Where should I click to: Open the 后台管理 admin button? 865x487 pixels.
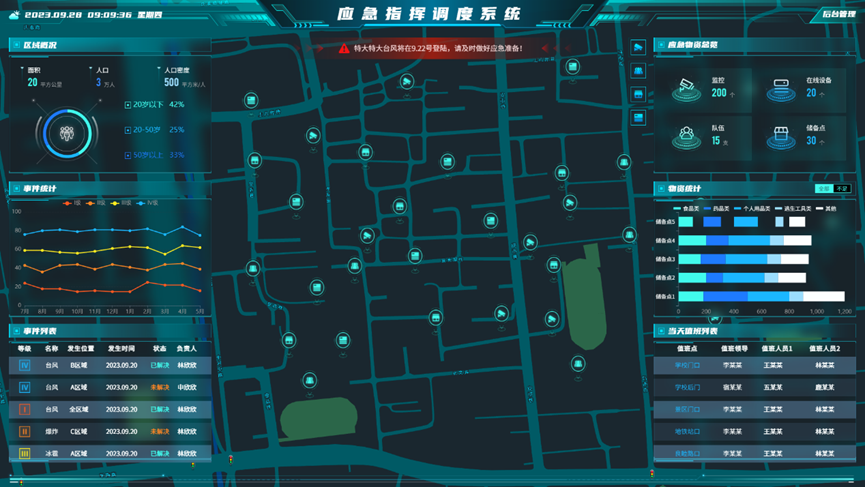(x=839, y=14)
